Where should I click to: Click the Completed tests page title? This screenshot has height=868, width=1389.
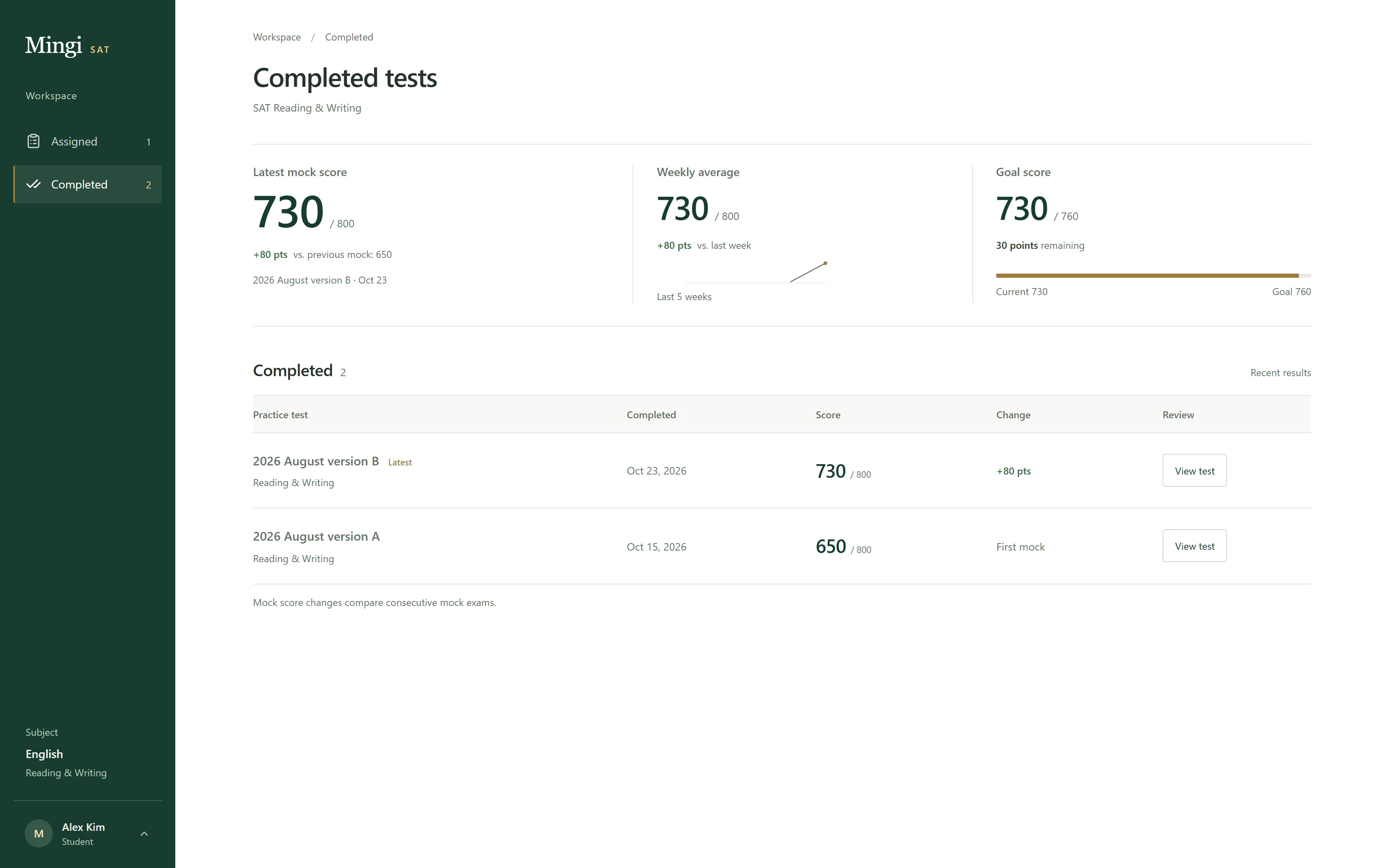(345, 78)
